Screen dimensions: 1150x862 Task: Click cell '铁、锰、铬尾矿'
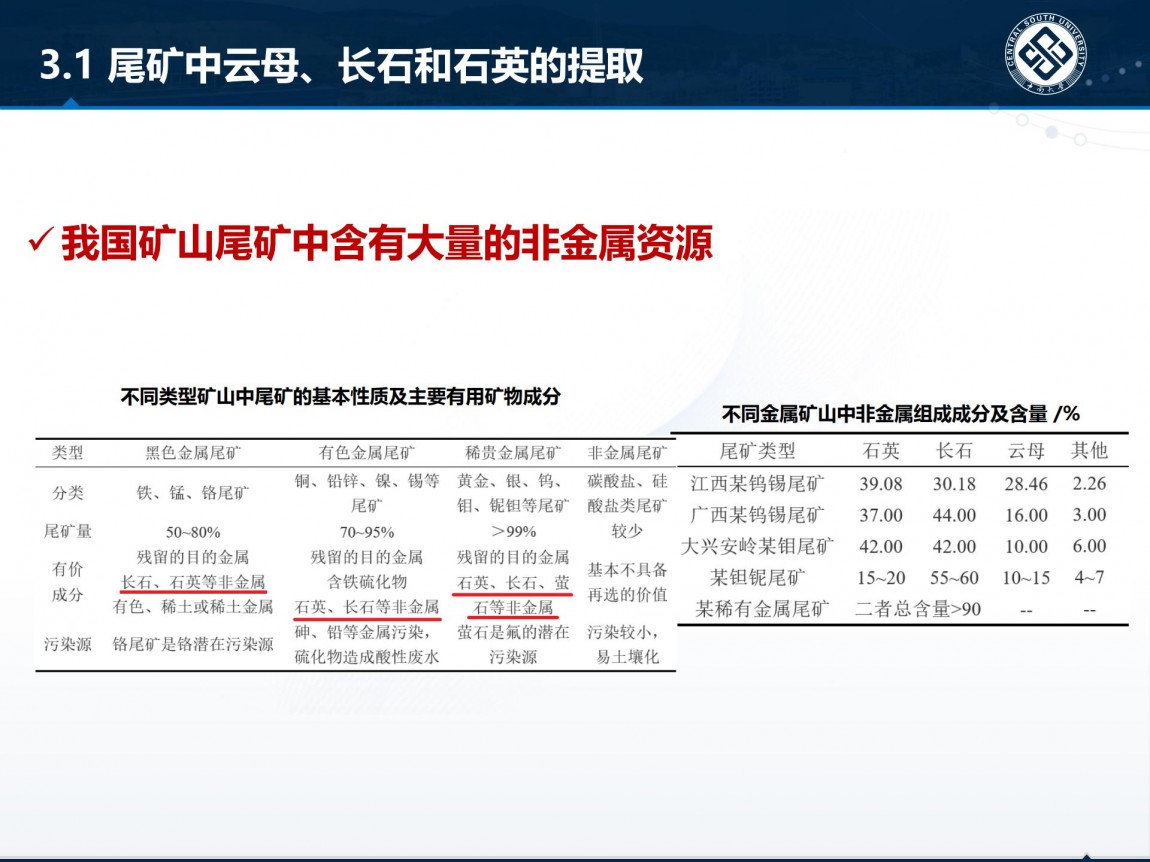(x=193, y=493)
